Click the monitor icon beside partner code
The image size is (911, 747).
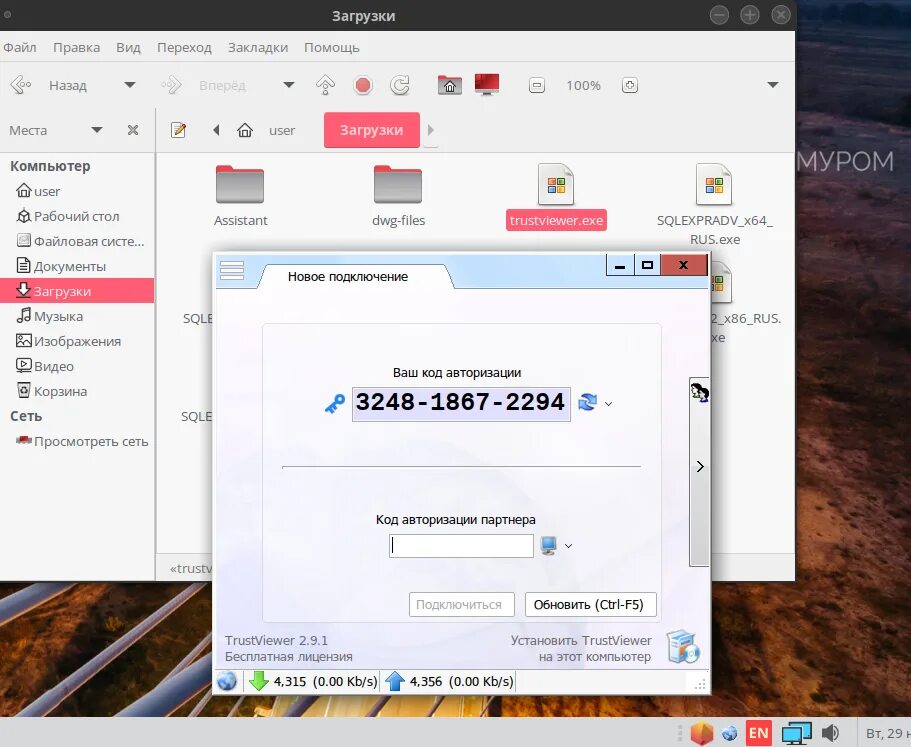pos(548,545)
